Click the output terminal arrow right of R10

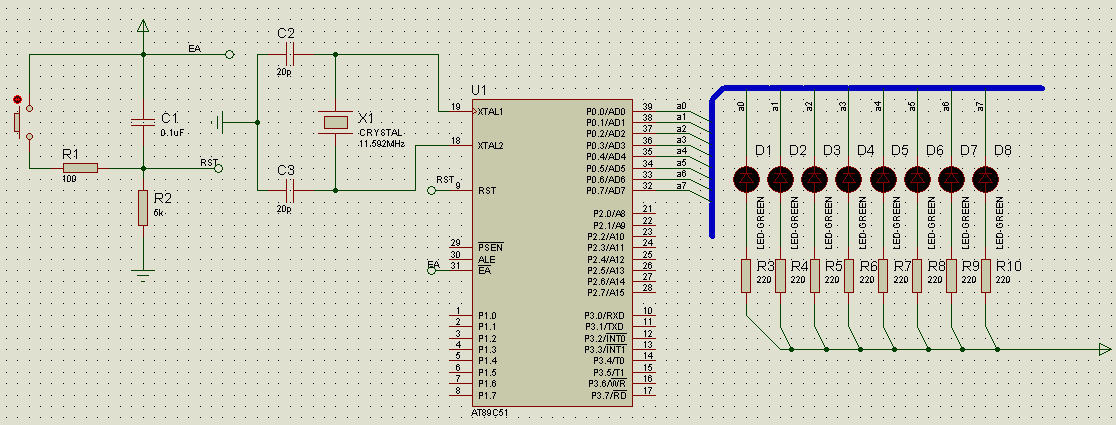coord(1104,349)
